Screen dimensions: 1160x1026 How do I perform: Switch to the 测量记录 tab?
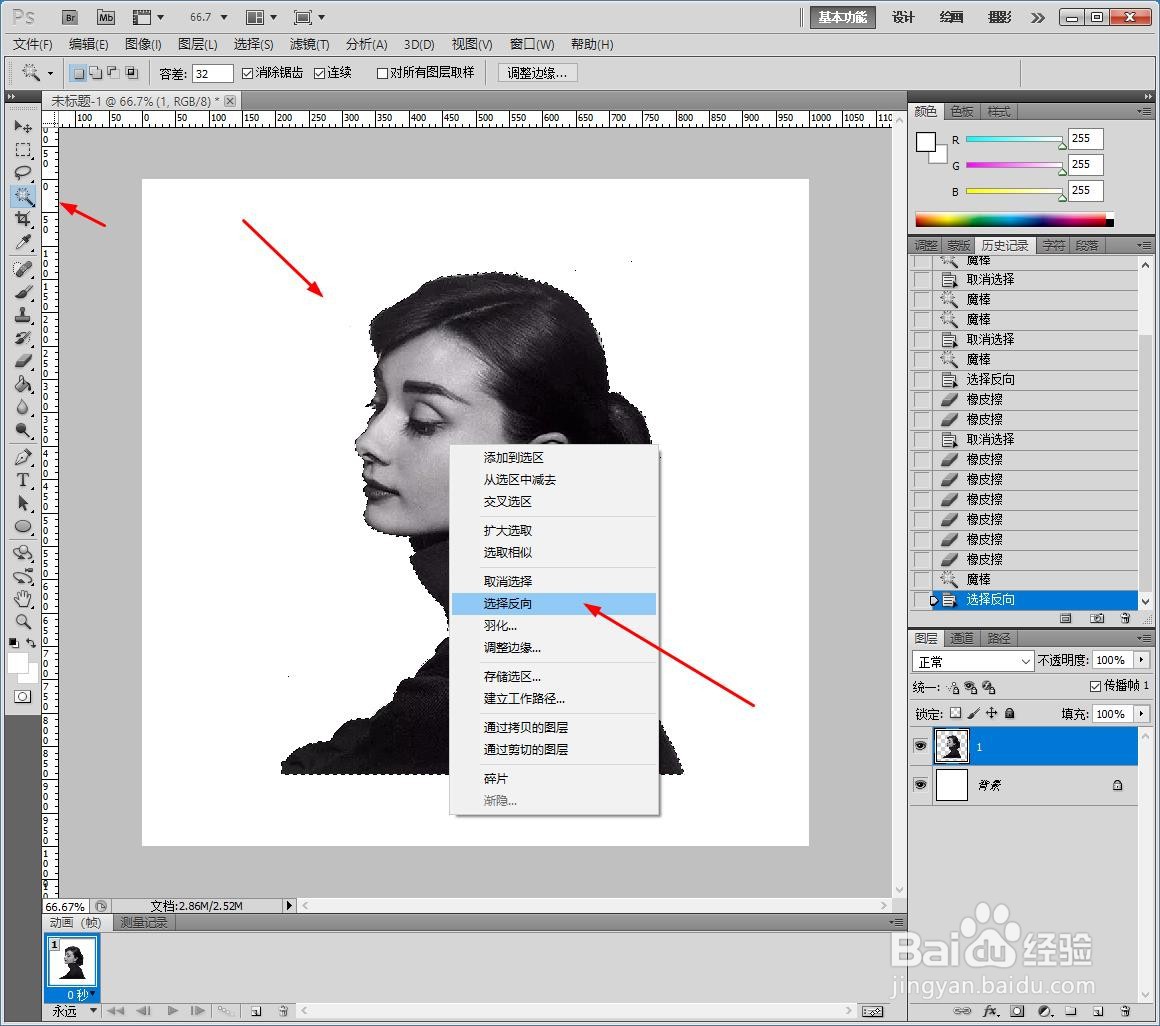(x=144, y=922)
